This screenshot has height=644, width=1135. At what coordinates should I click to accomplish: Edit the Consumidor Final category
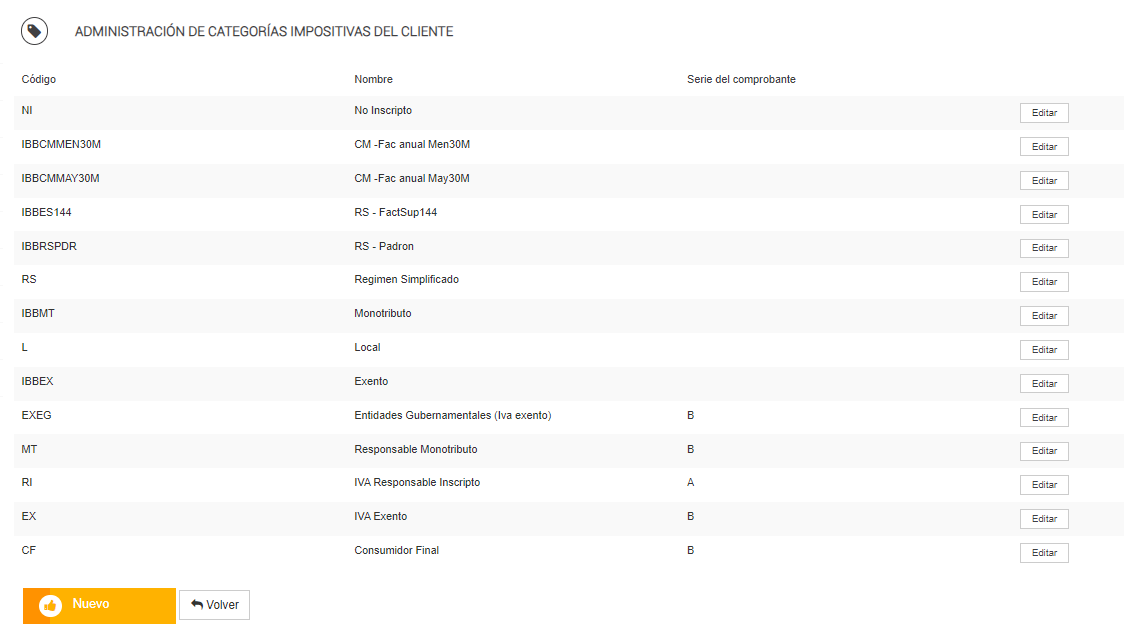tap(1044, 553)
